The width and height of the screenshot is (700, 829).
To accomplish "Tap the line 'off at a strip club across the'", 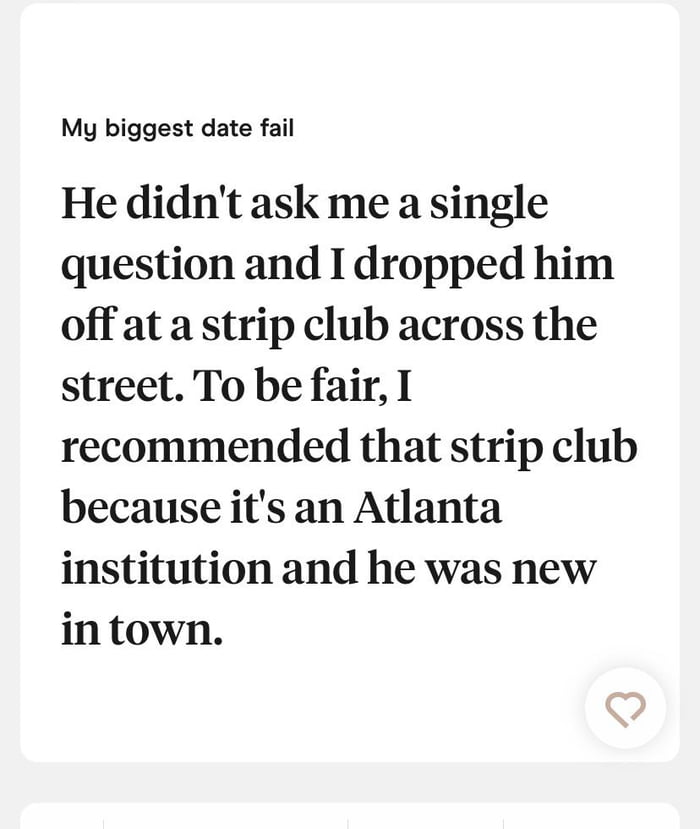I will (328, 325).
